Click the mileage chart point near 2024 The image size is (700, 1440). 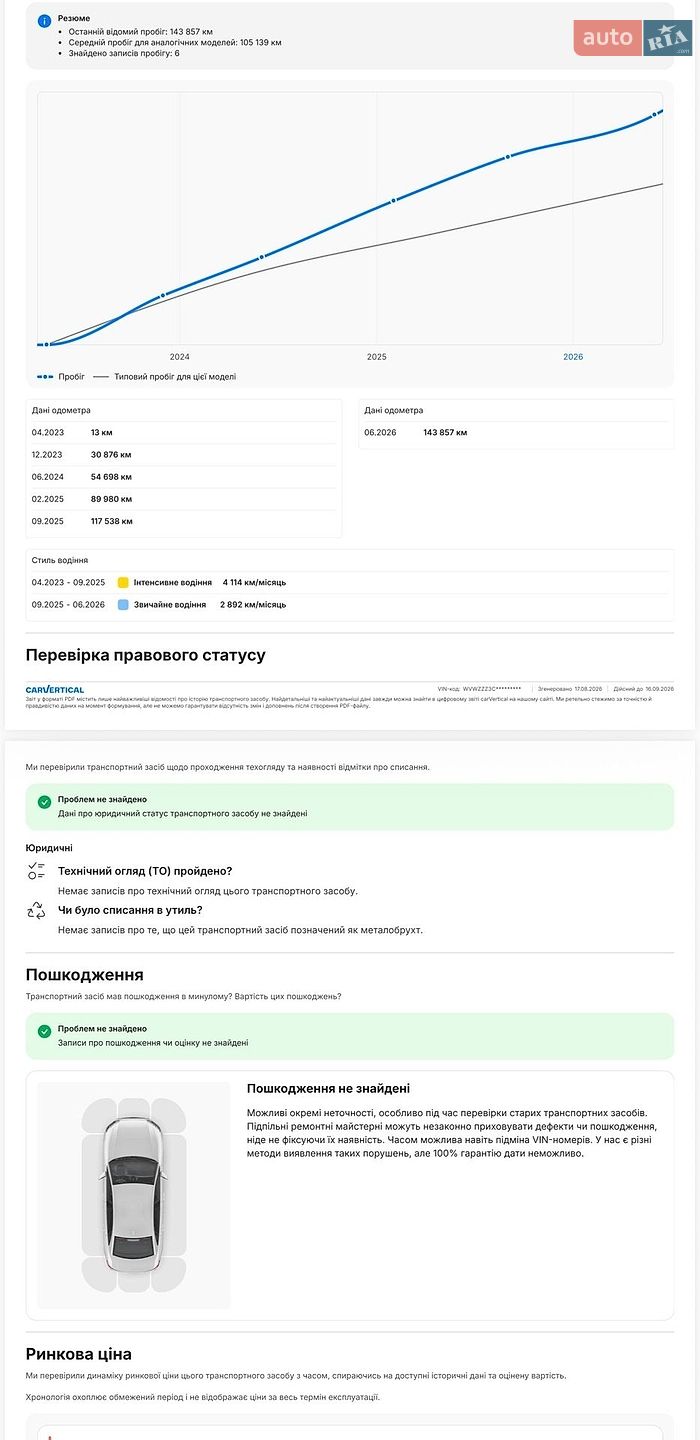click(162, 296)
